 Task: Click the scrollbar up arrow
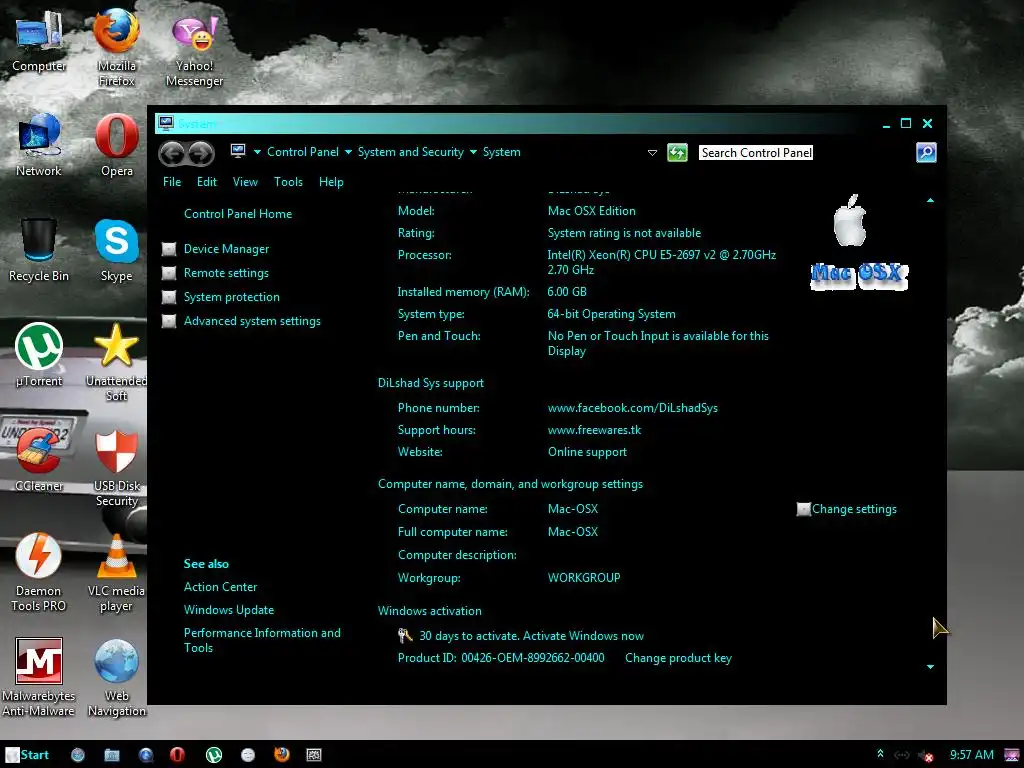[930, 200]
